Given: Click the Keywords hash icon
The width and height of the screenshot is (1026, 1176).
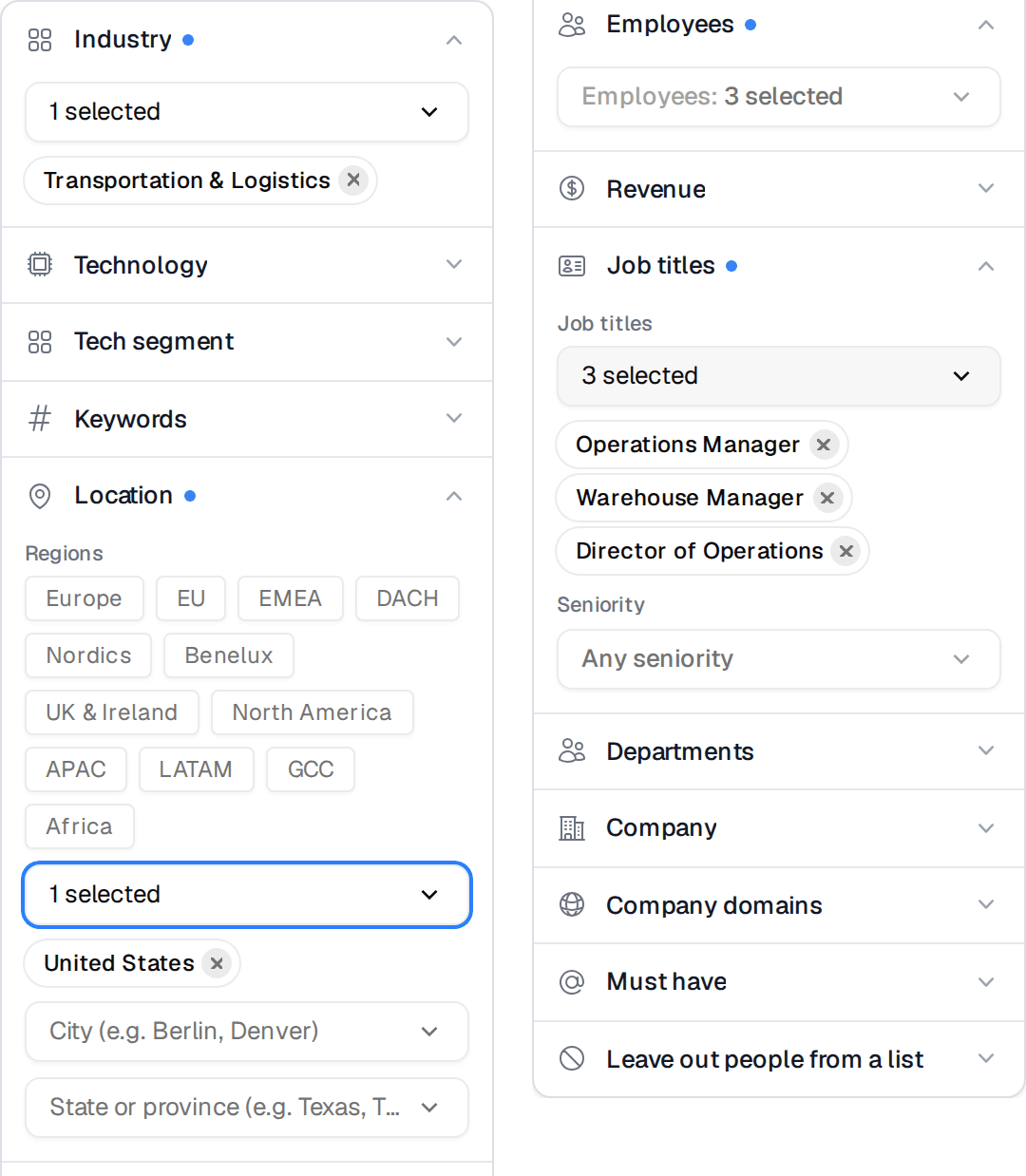Looking at the screenshot, I should [x=40, y=418].
